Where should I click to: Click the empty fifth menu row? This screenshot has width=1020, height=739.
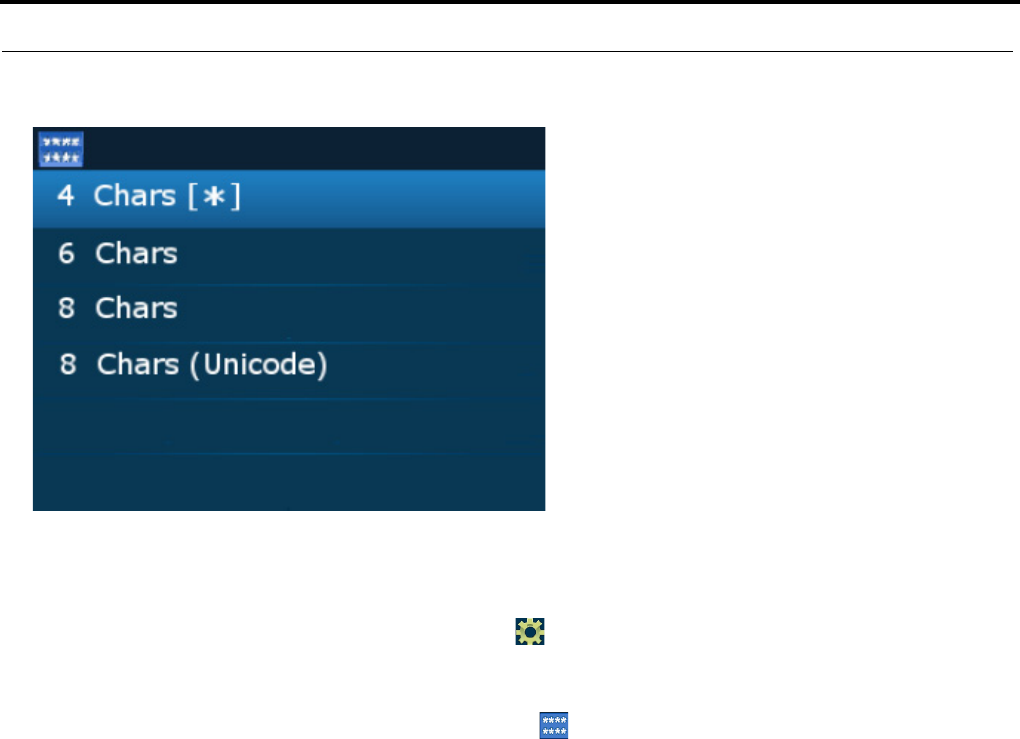(289, 426)
